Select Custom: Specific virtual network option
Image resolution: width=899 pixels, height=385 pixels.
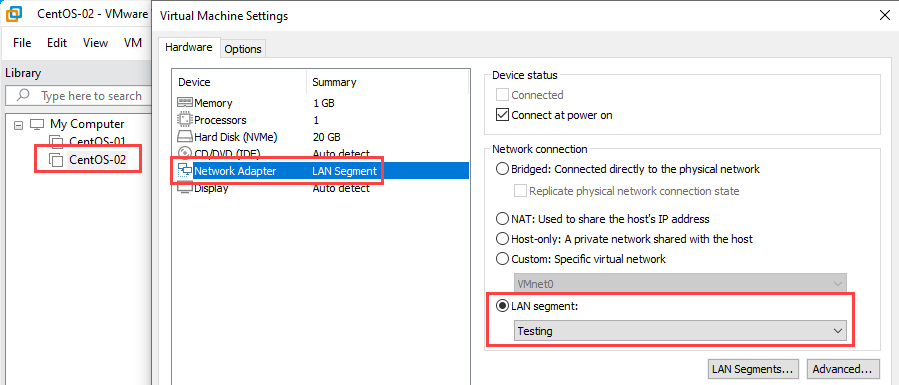coord(502,259)
